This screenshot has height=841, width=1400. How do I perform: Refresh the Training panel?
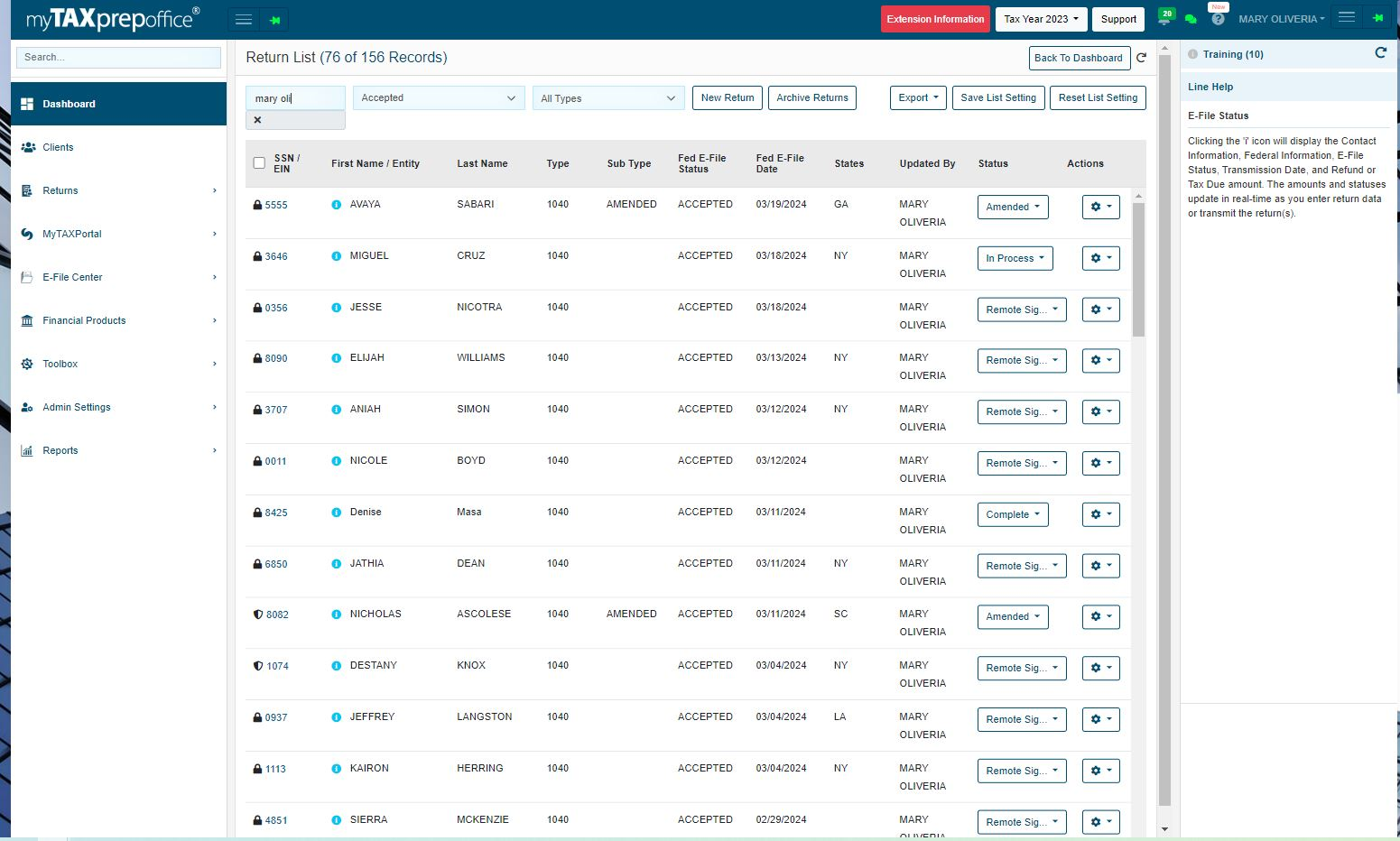1380,53
